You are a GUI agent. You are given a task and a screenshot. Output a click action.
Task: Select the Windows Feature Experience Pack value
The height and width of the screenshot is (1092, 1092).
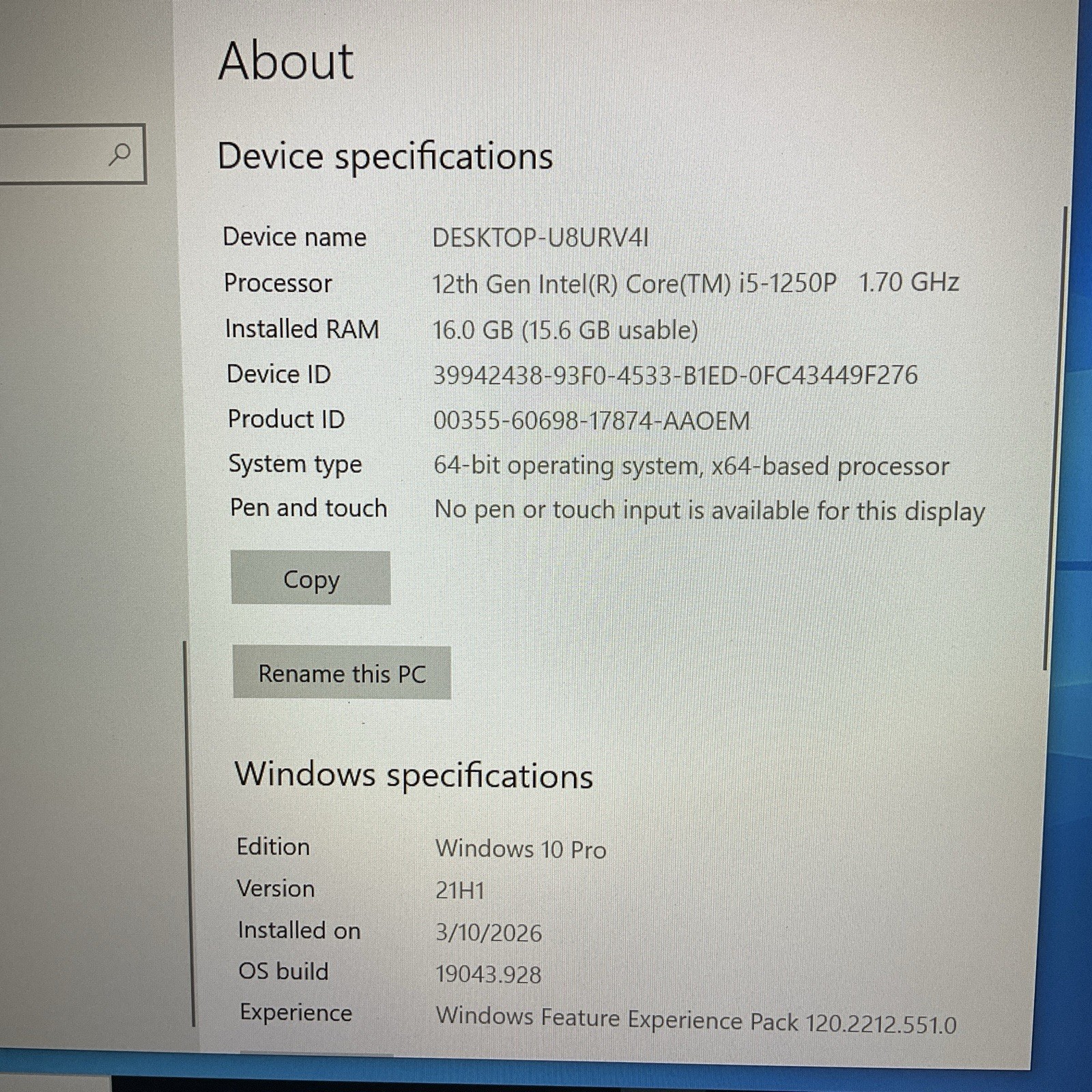(x=696, y=1020)
